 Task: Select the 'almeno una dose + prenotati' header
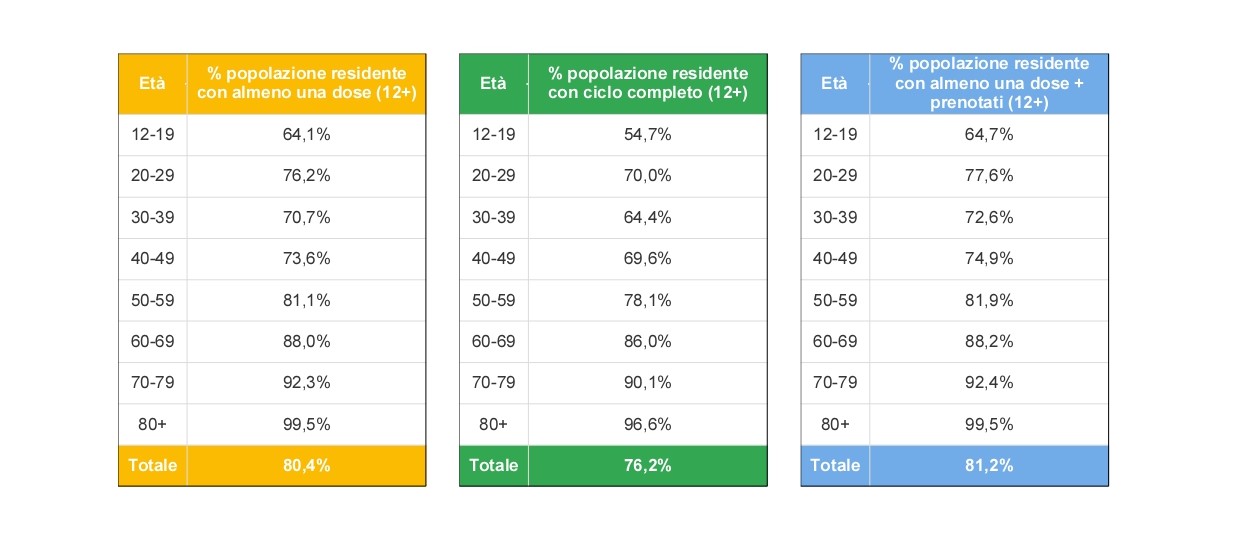[x=989, y=84]
